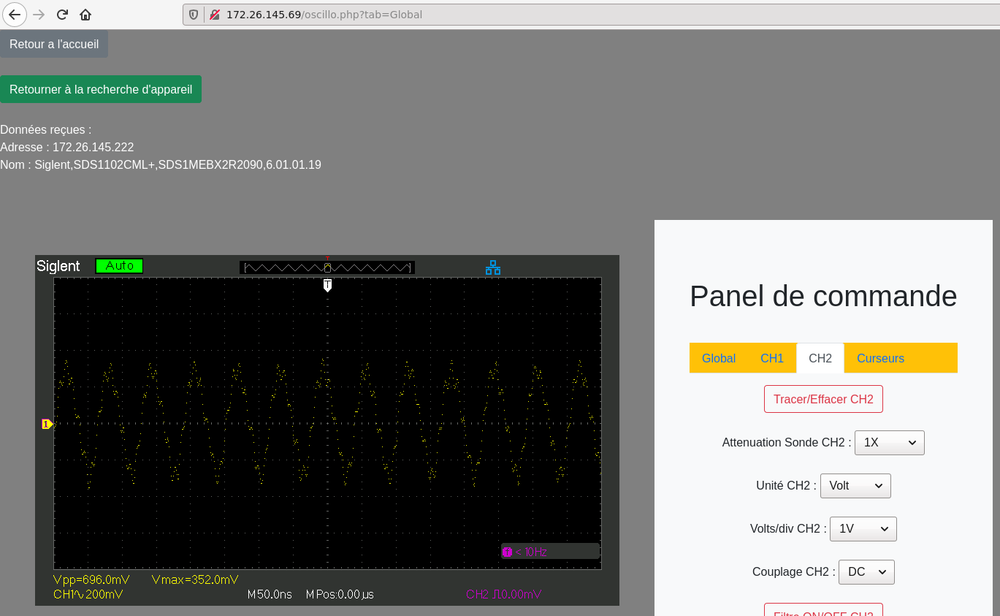
Task: Click the insecure connection padlock icon
Action: pos(214,15)
